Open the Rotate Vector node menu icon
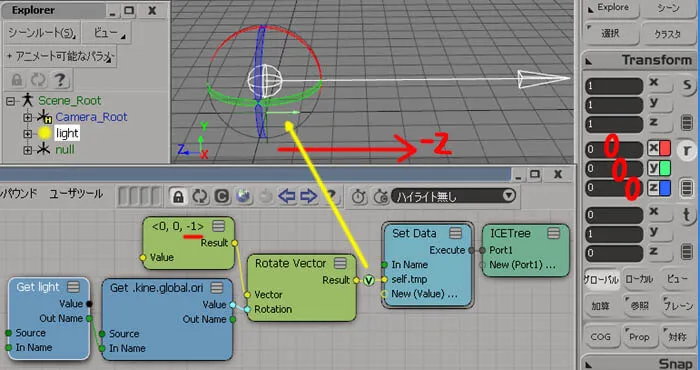Viewport: 700px width, 370px height. pyautogui.click(x=340, y=263)
